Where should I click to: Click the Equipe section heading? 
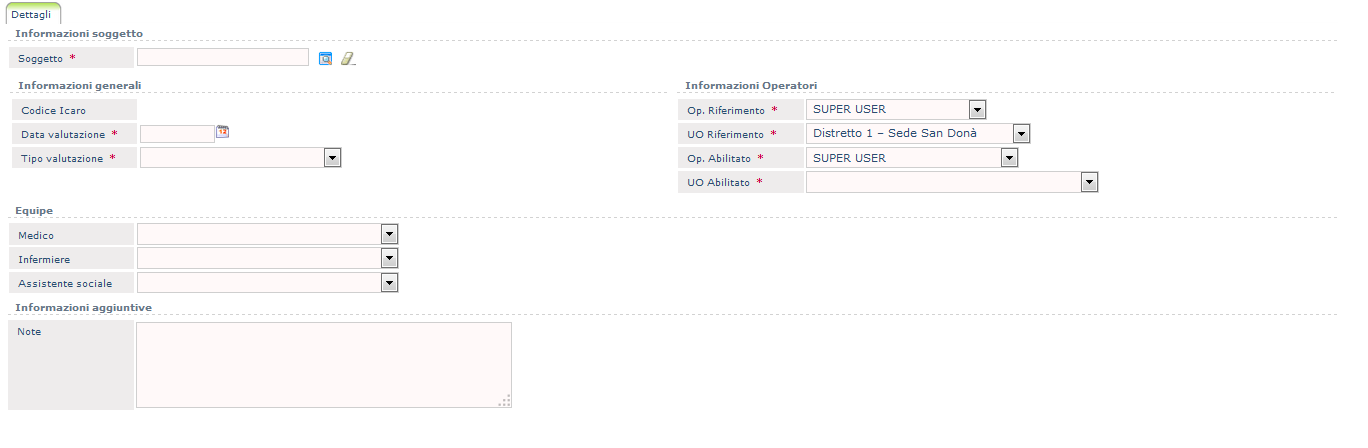(x=35, y=210)
